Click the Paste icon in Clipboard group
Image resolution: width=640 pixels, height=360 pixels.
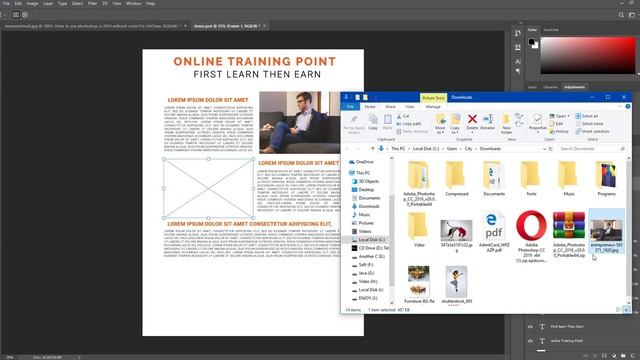pos(387,119)
